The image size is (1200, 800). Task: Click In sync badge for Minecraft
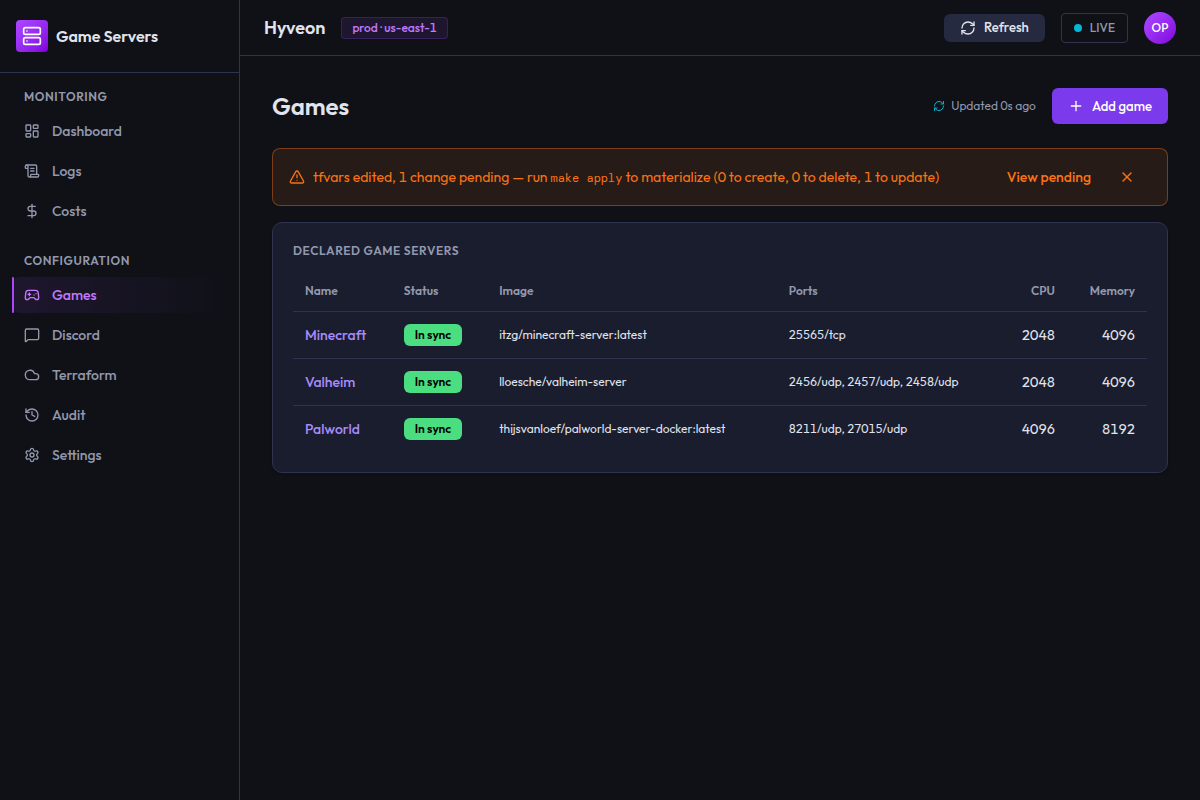pos(433,335)
